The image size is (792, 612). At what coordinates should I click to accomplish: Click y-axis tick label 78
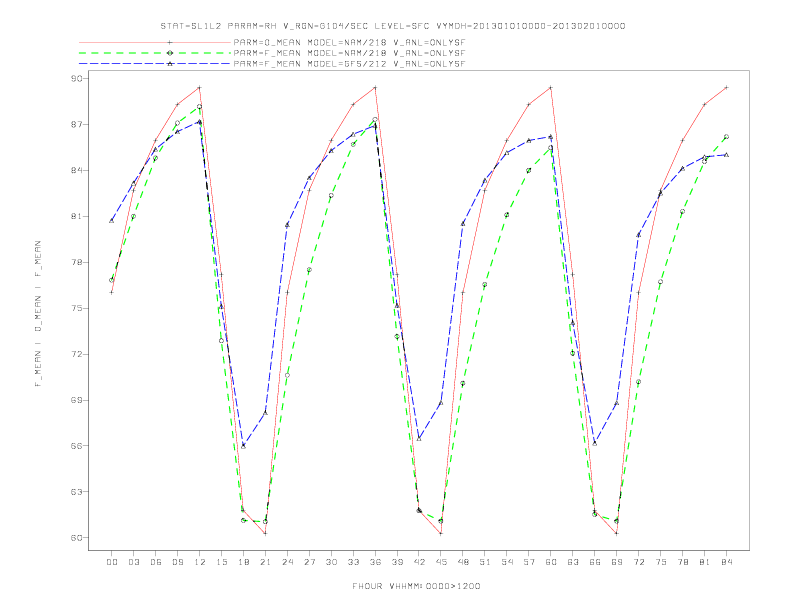[76, 262]
